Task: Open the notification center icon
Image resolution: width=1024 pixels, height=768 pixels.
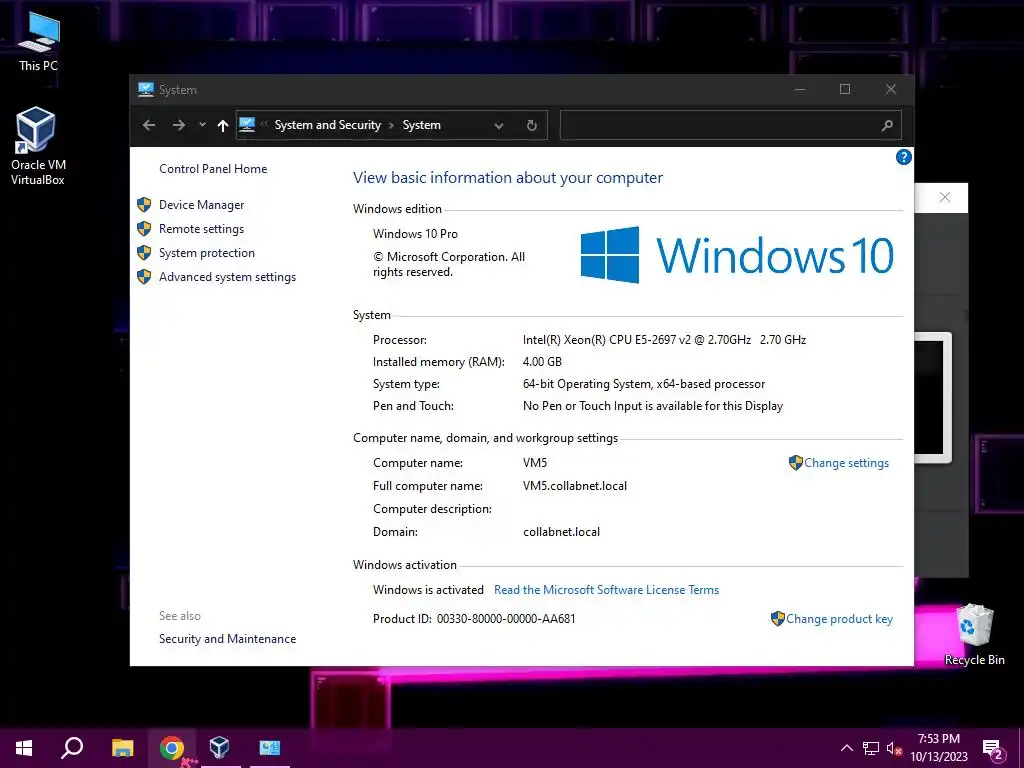Action: pos(993,748)
